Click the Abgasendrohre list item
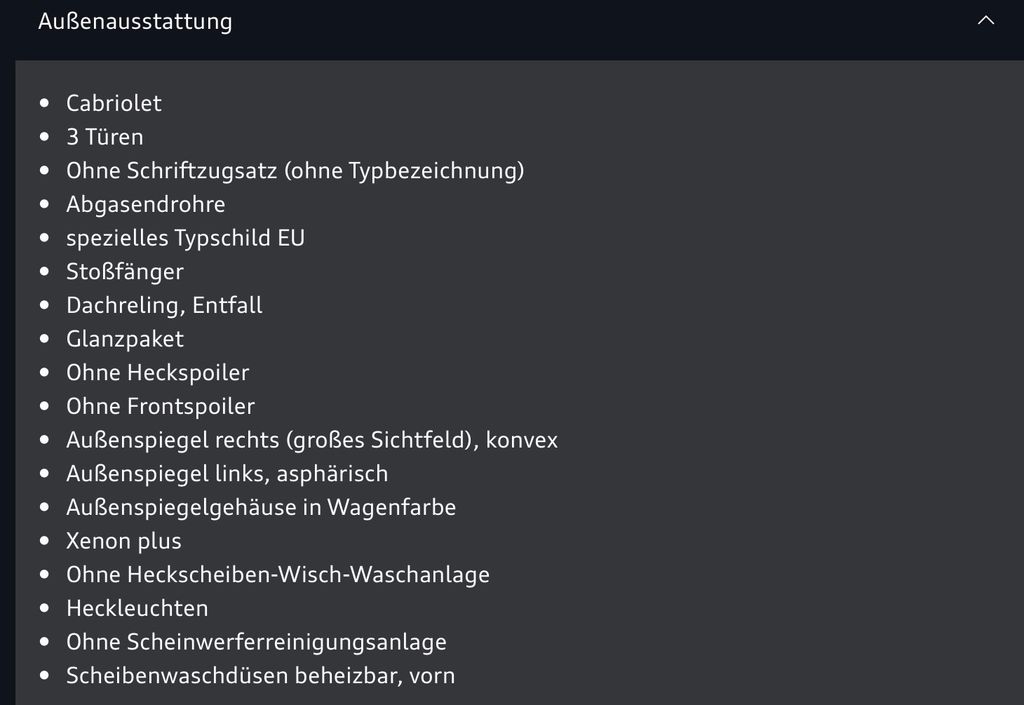 click(x=146, y=205)
